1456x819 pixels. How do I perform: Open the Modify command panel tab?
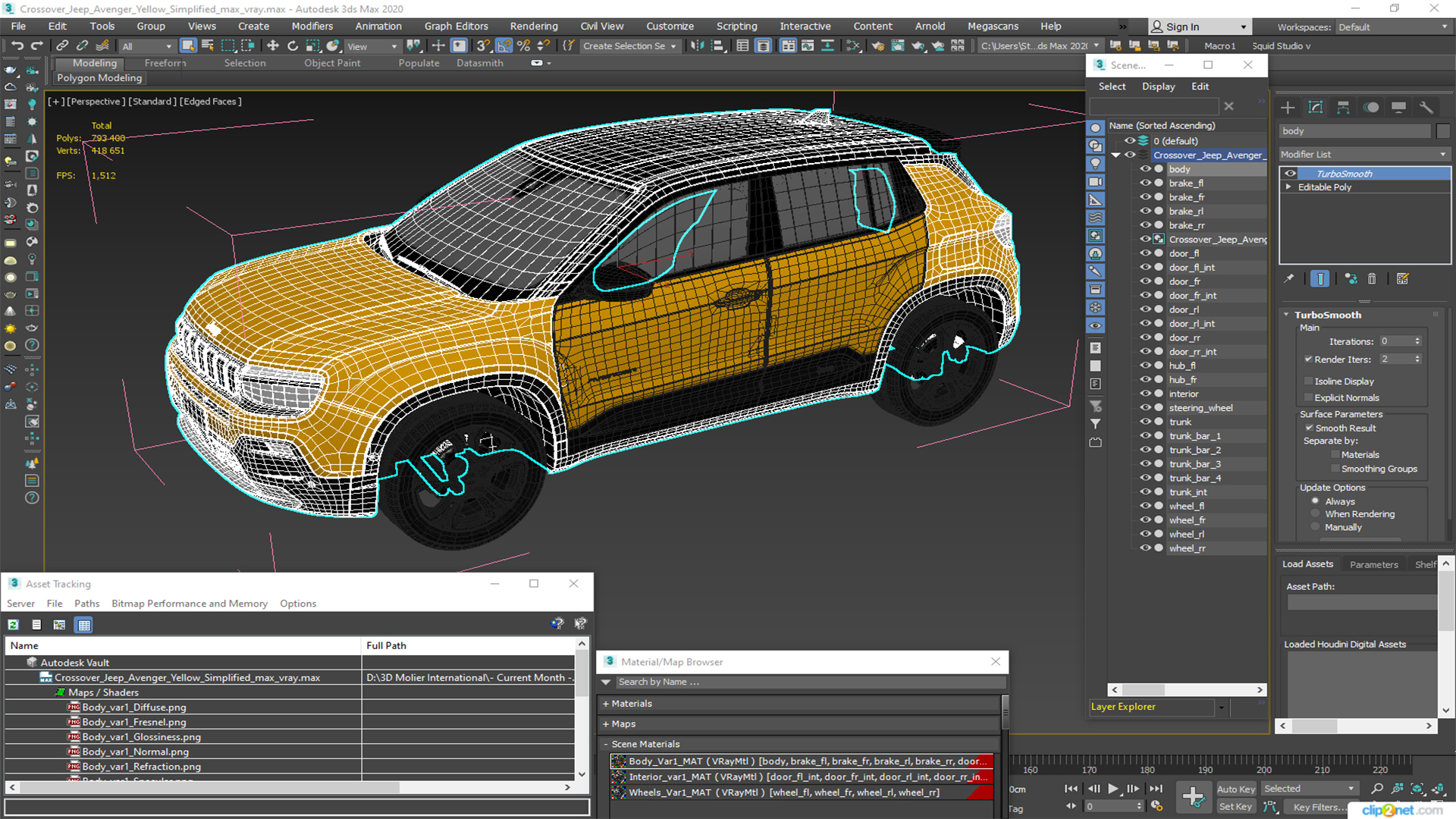(1316, 108)
